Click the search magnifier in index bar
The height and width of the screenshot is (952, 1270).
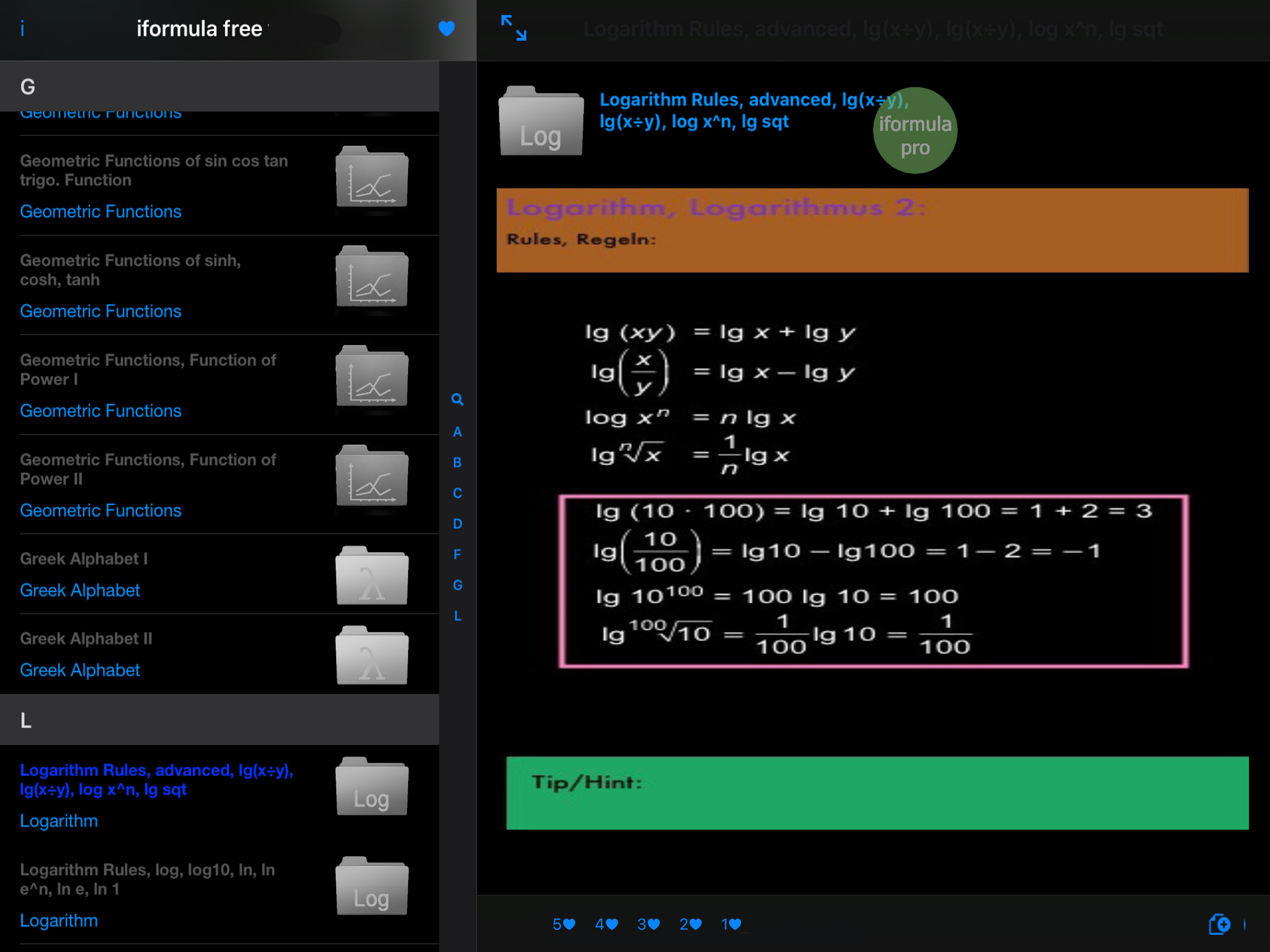(x=457, y=399)
